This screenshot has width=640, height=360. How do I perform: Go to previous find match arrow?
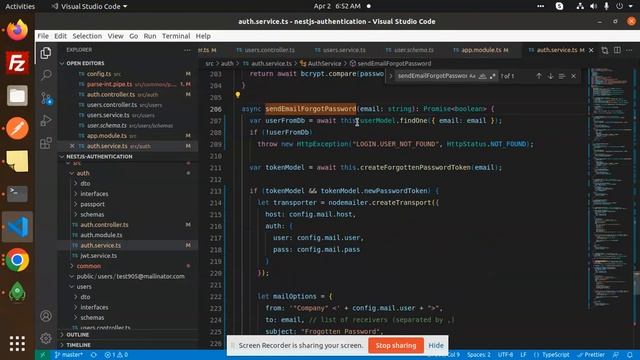539,76
